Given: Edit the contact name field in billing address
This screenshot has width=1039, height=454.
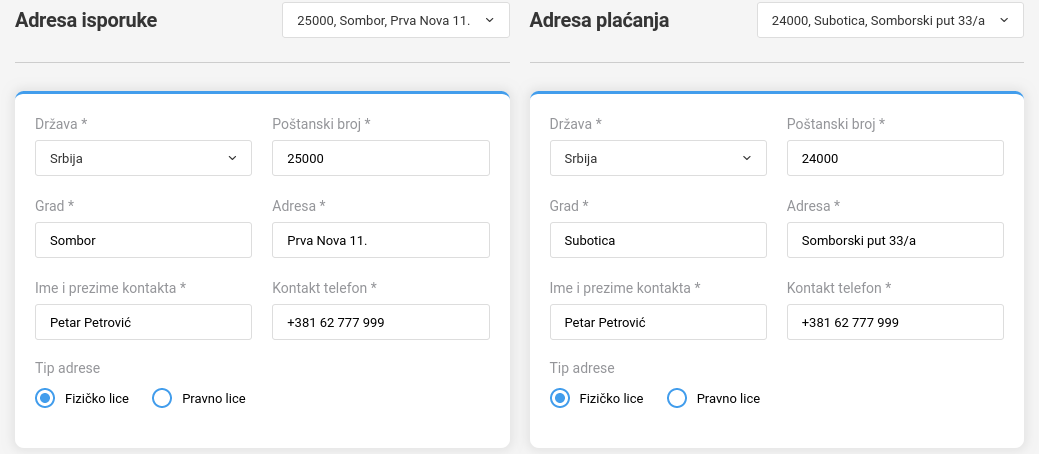Looking at the screenshot, I should coord(658,322).
